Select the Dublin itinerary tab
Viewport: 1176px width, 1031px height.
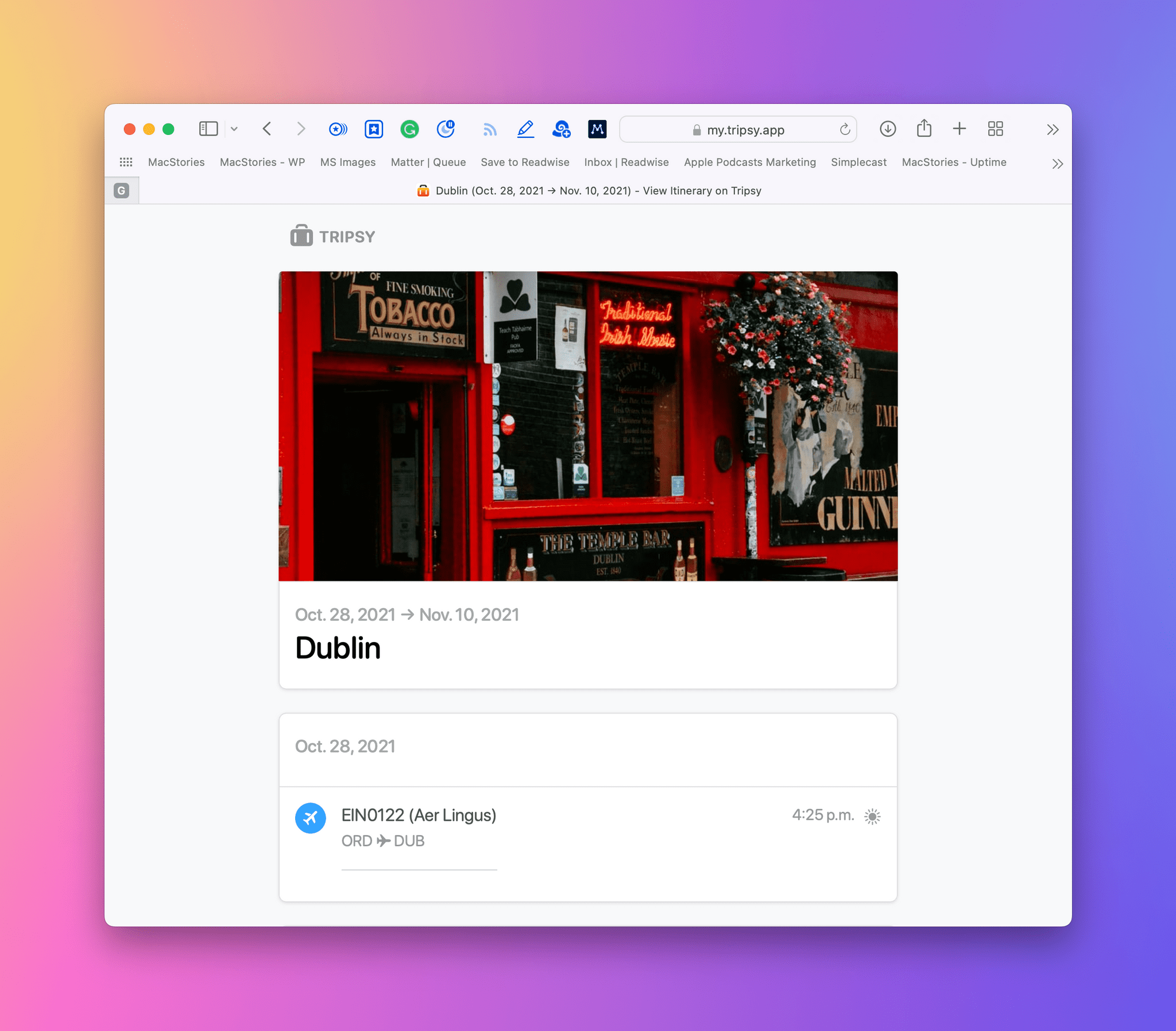(589, 191)
